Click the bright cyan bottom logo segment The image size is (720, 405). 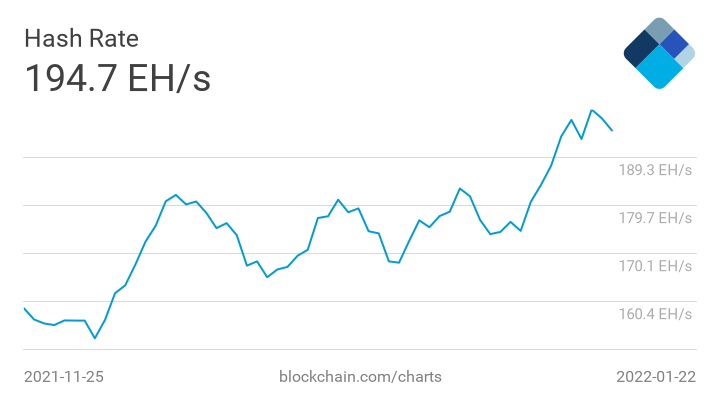(x=659, y=68)
